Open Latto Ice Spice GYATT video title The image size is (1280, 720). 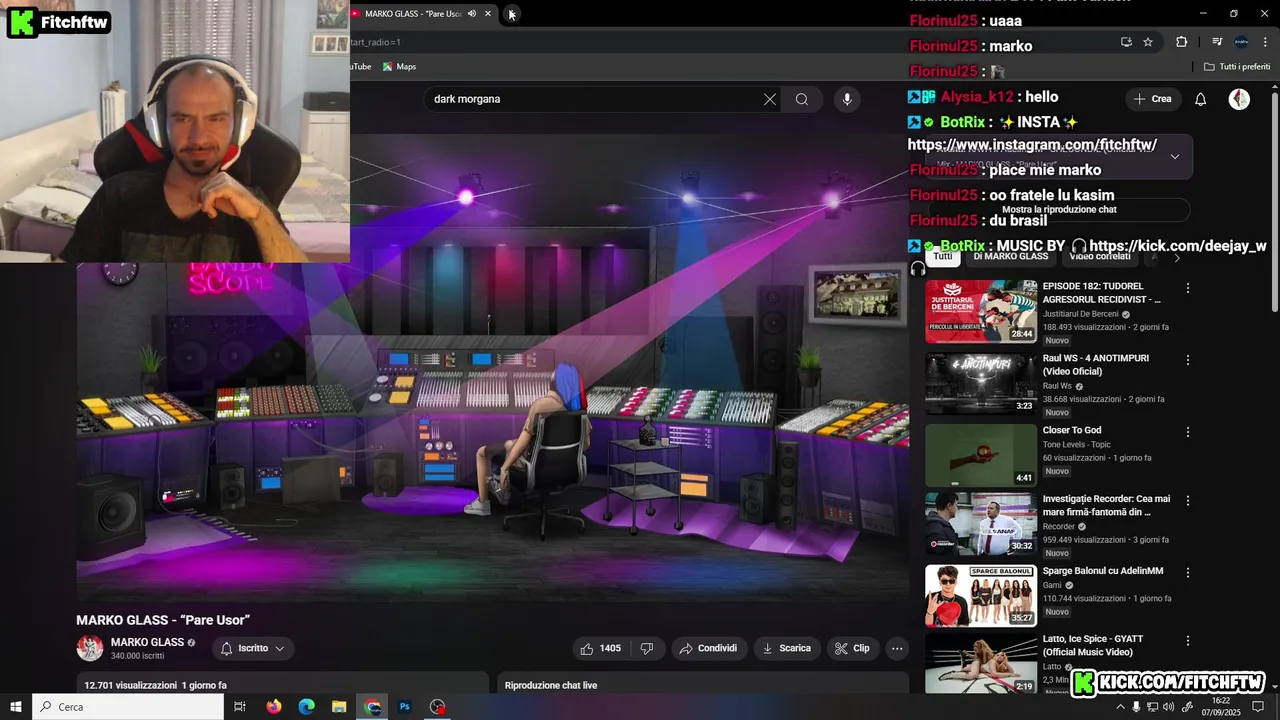1093,645
